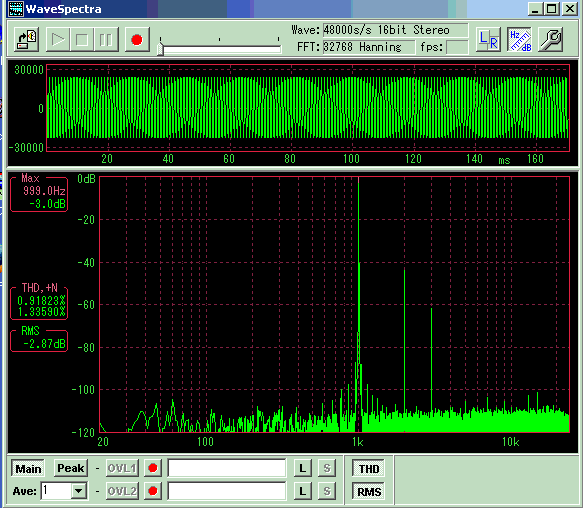Click the OVL1 overlay button
Image resolution: width=583 pixels, height=508 pixels.
[x=122, y=468]
